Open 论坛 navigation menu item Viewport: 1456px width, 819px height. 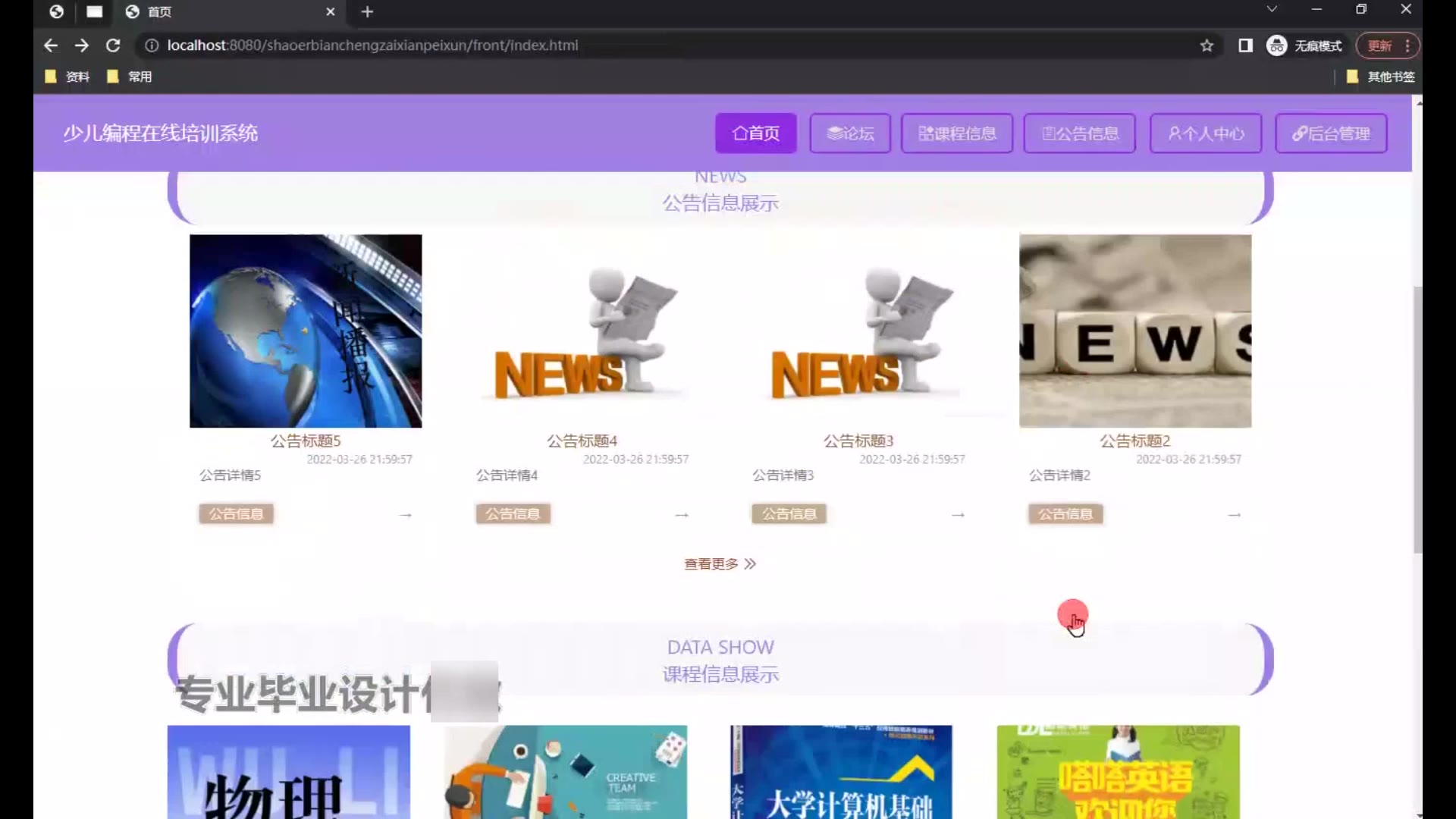coord(849,133)
